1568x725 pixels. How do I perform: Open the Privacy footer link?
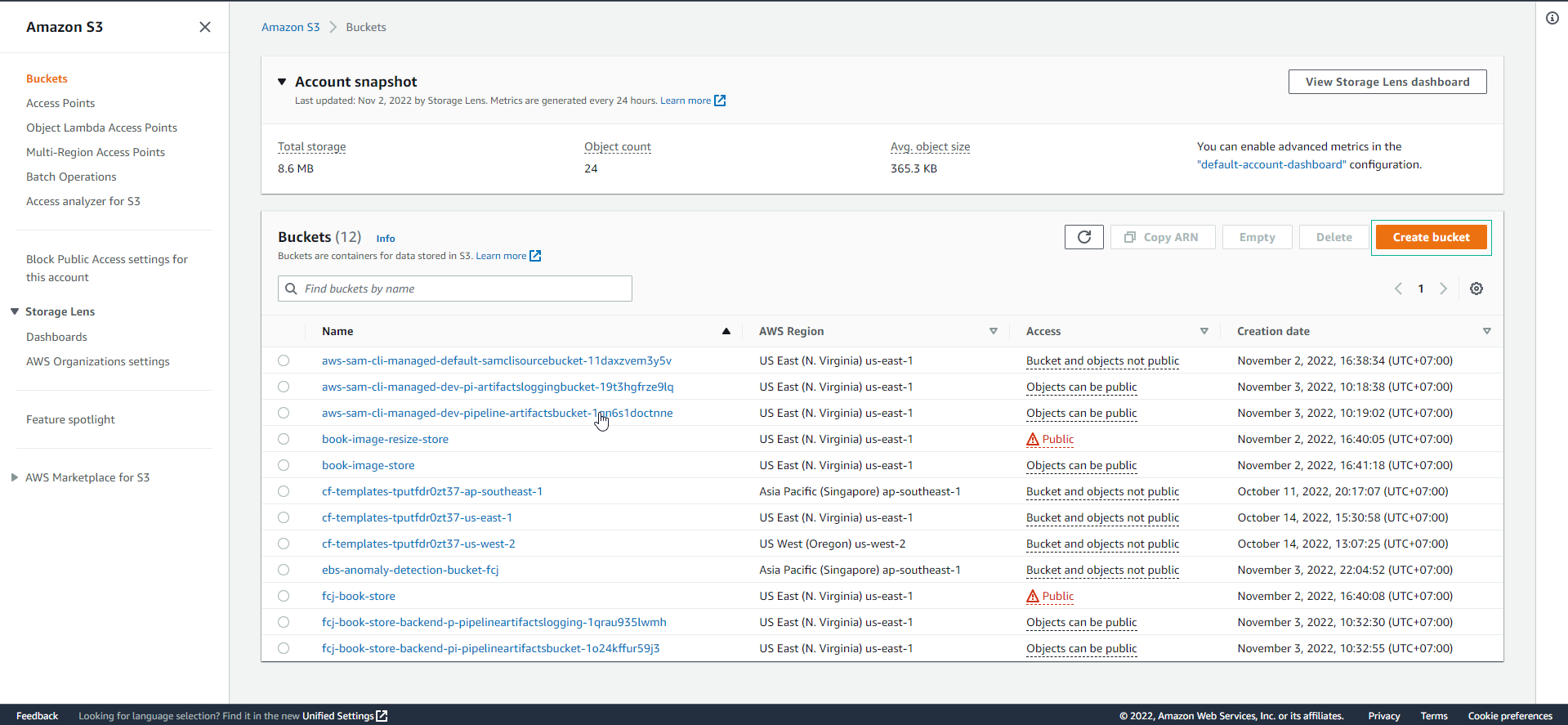1384,716
